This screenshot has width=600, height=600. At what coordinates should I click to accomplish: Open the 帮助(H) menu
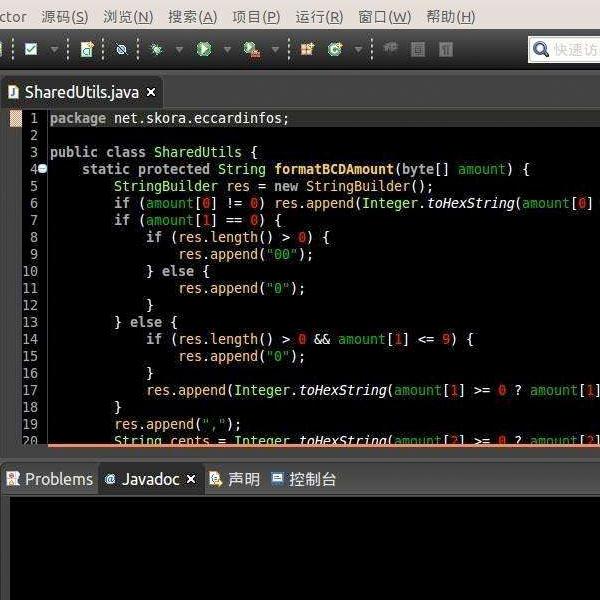[x=451, y=17]
